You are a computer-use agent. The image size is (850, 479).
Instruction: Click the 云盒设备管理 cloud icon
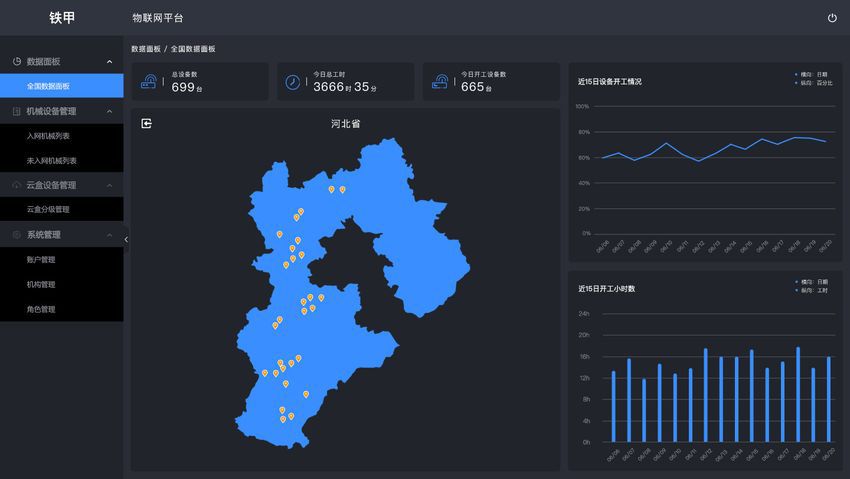[17, 185]
